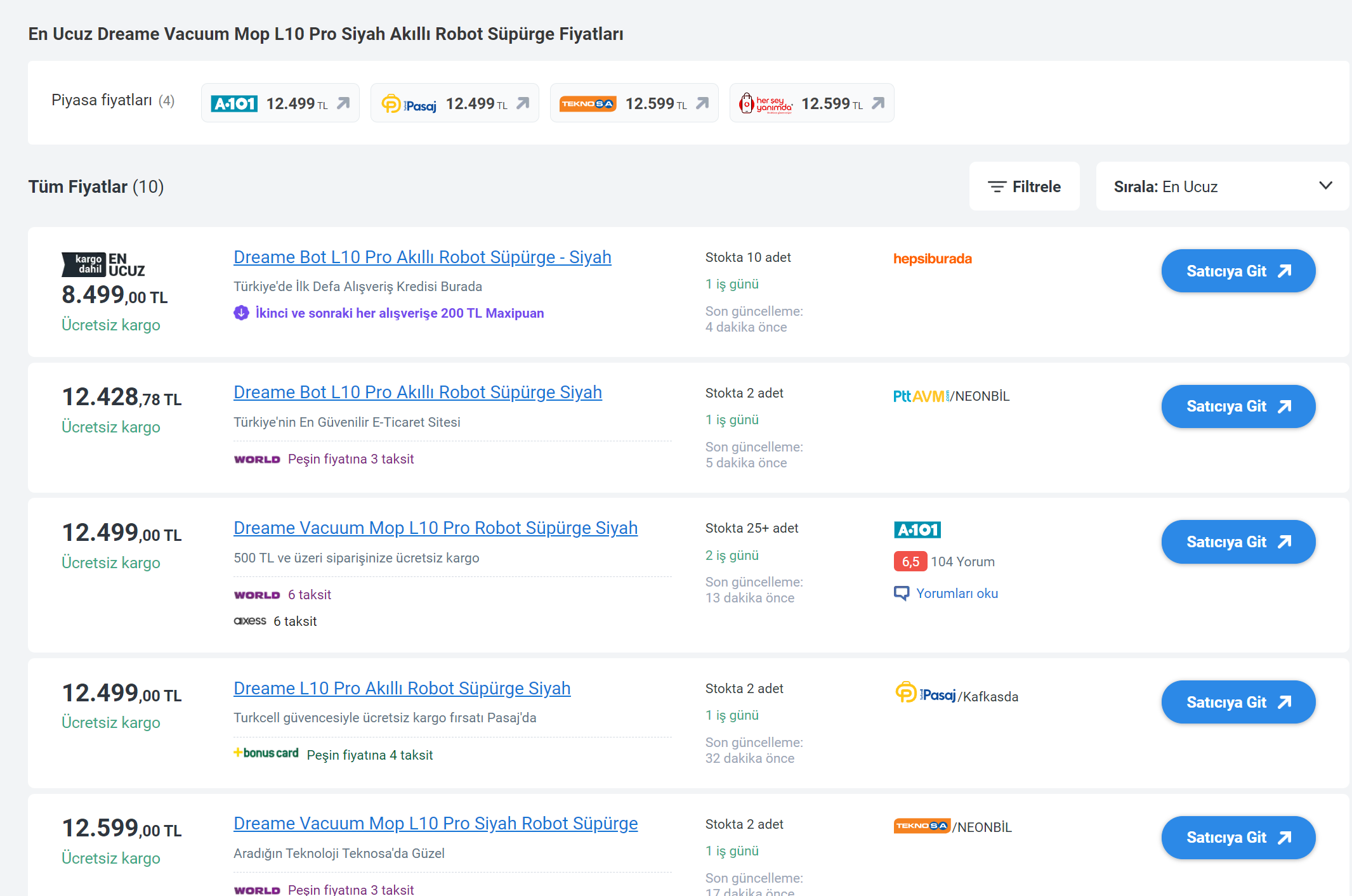This screenshot has height=896, width=1352.
Task: Click '/Kafkasda' seller name text
Action: [x=988, y=696]
